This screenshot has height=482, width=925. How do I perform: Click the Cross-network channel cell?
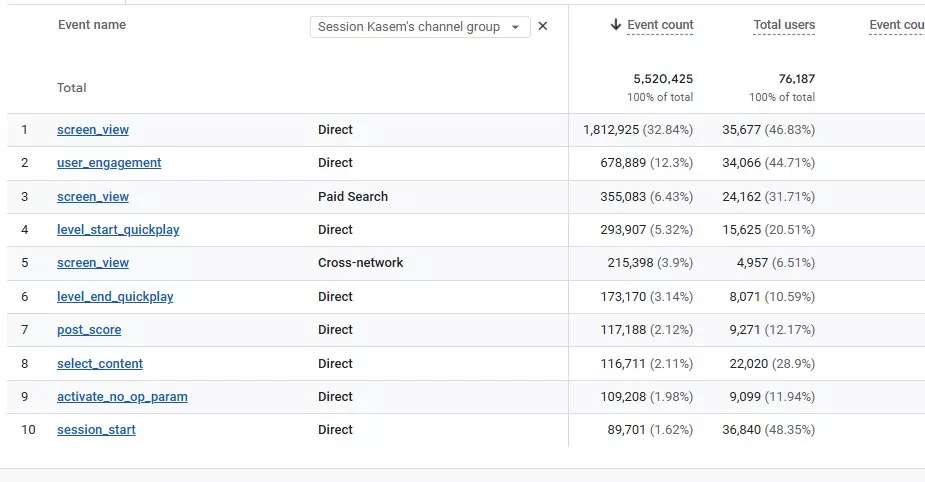click(x=361, y=263)
